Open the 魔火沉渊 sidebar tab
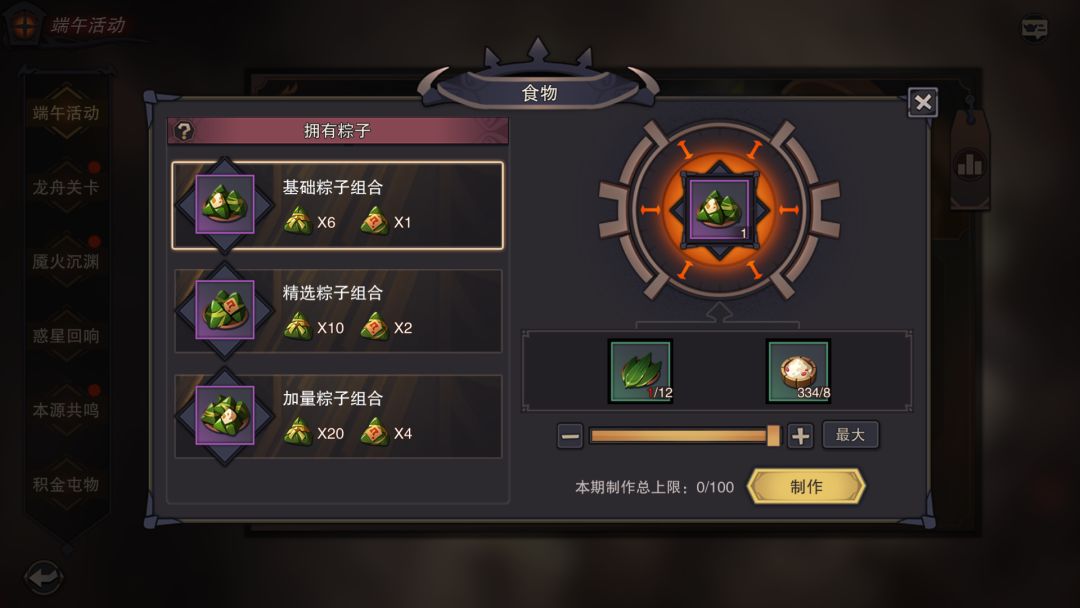Screen dimensions: 1080x608 point(66,262)
